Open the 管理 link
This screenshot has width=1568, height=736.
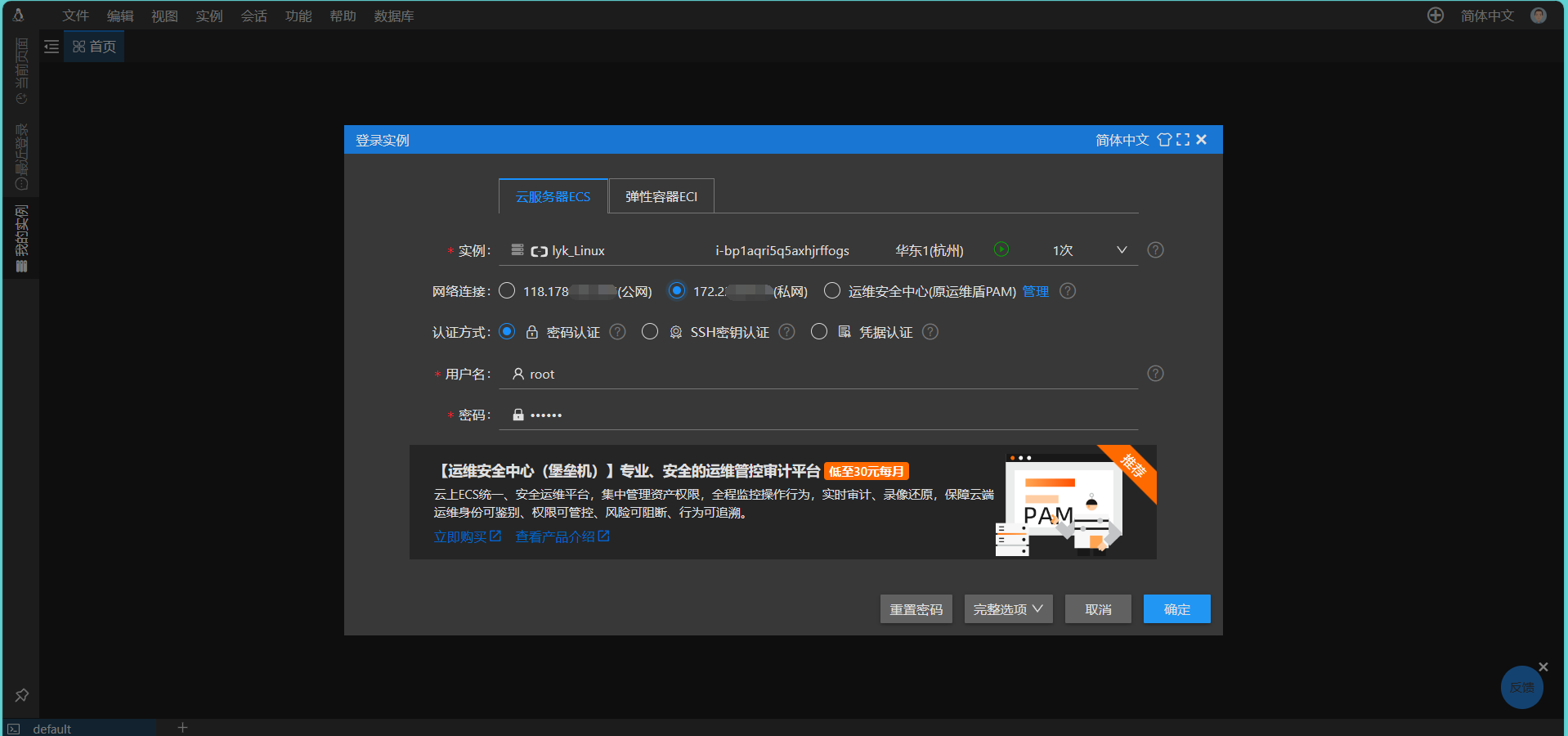tap(1036, 291)
